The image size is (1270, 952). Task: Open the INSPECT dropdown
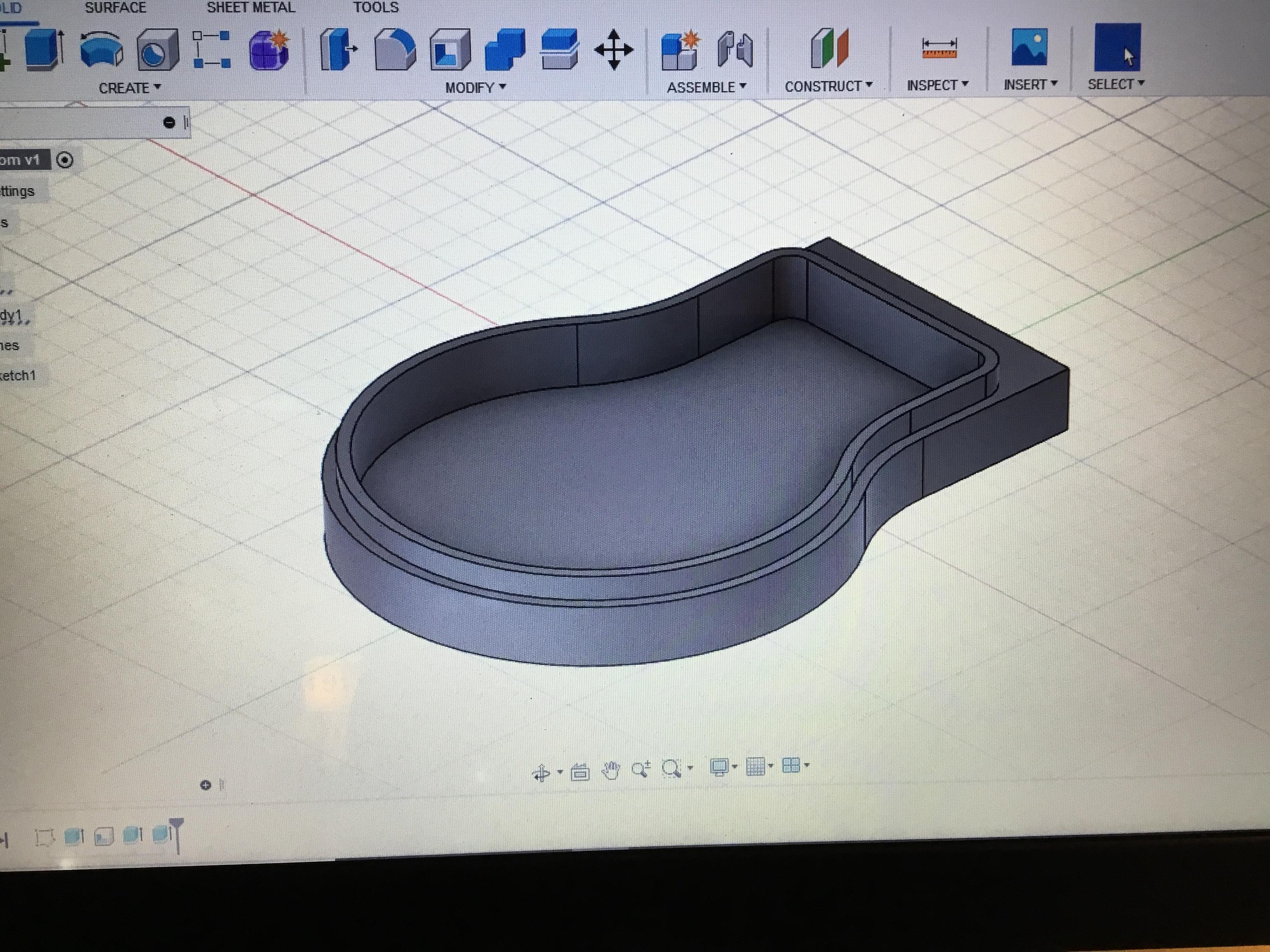coord(938,85)
